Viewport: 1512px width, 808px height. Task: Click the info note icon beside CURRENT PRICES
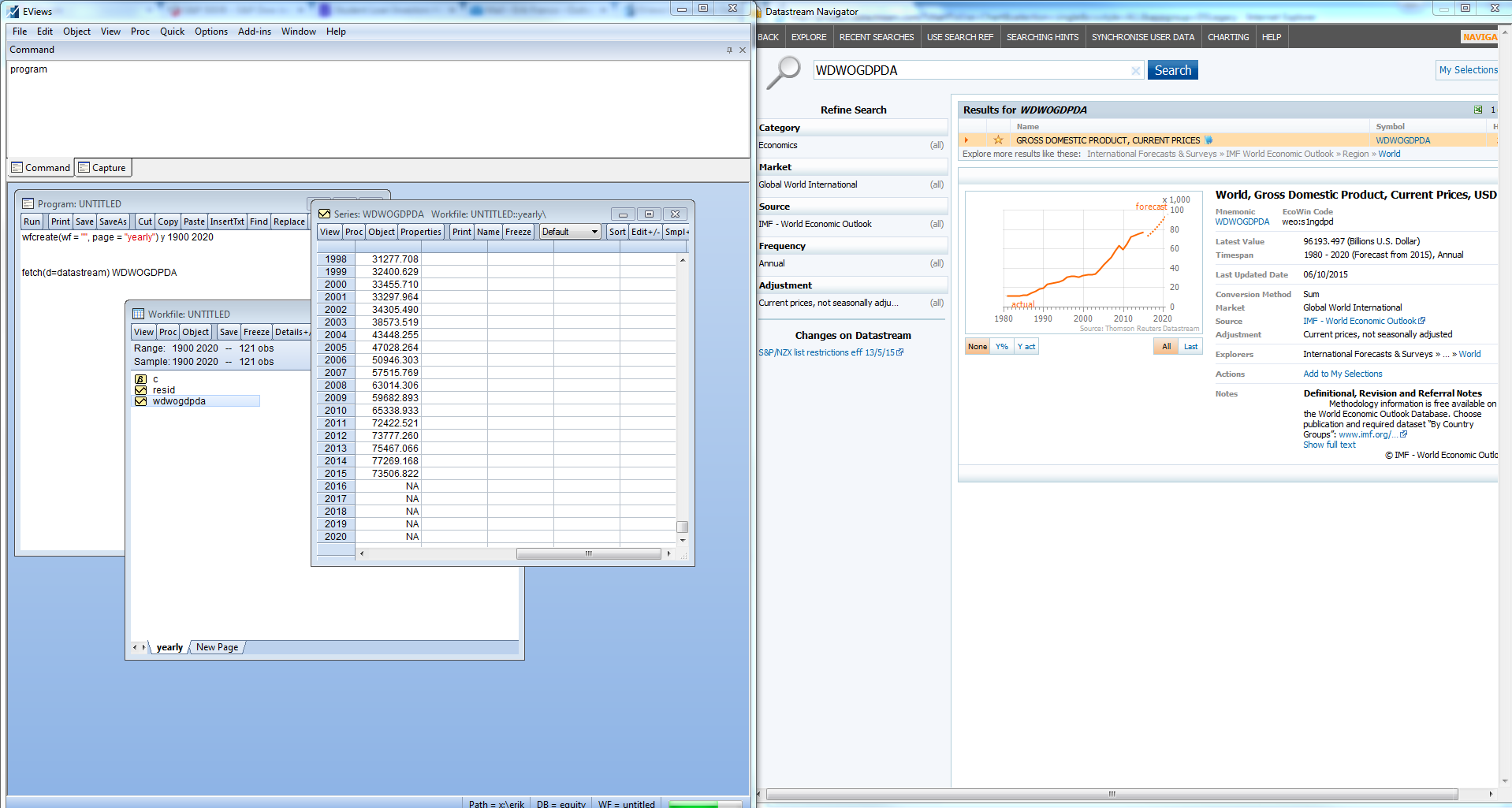[1208, 140]
